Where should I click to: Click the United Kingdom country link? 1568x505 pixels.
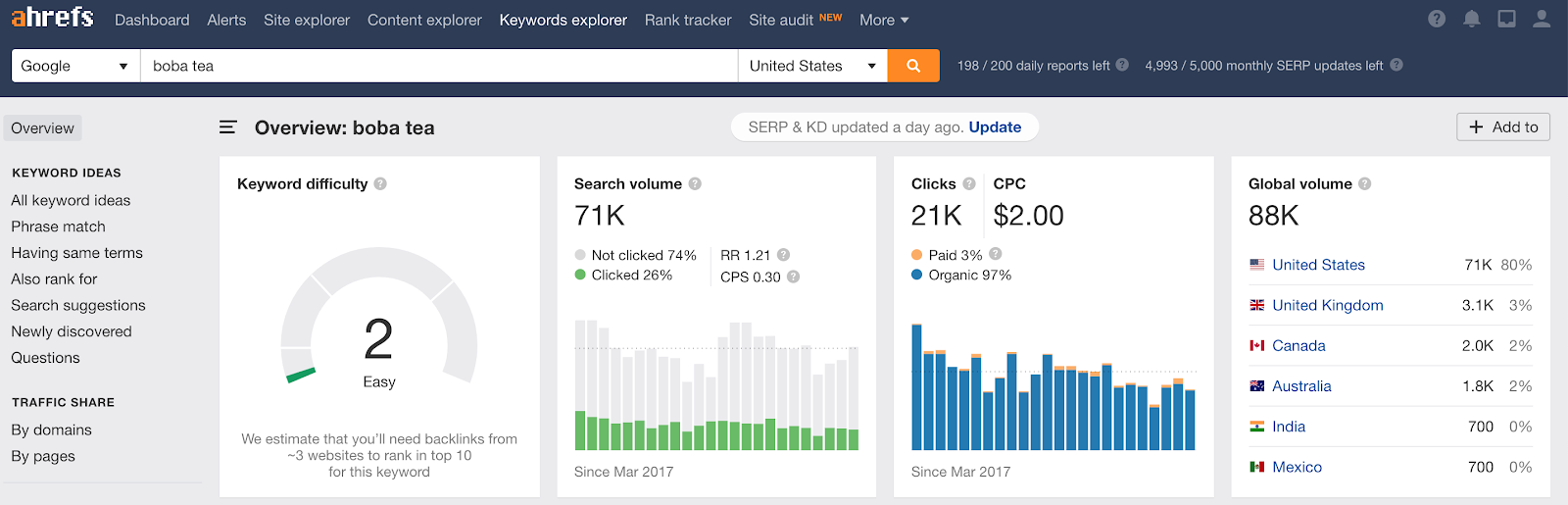tap(1328, 305)
